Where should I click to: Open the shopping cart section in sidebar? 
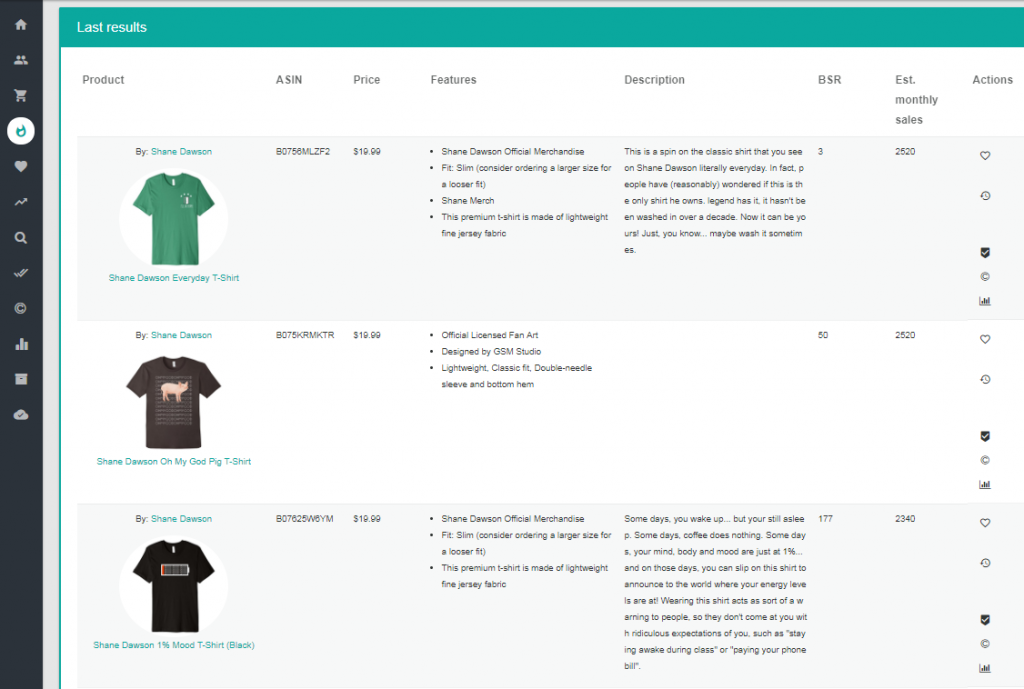tap(20, 95)
